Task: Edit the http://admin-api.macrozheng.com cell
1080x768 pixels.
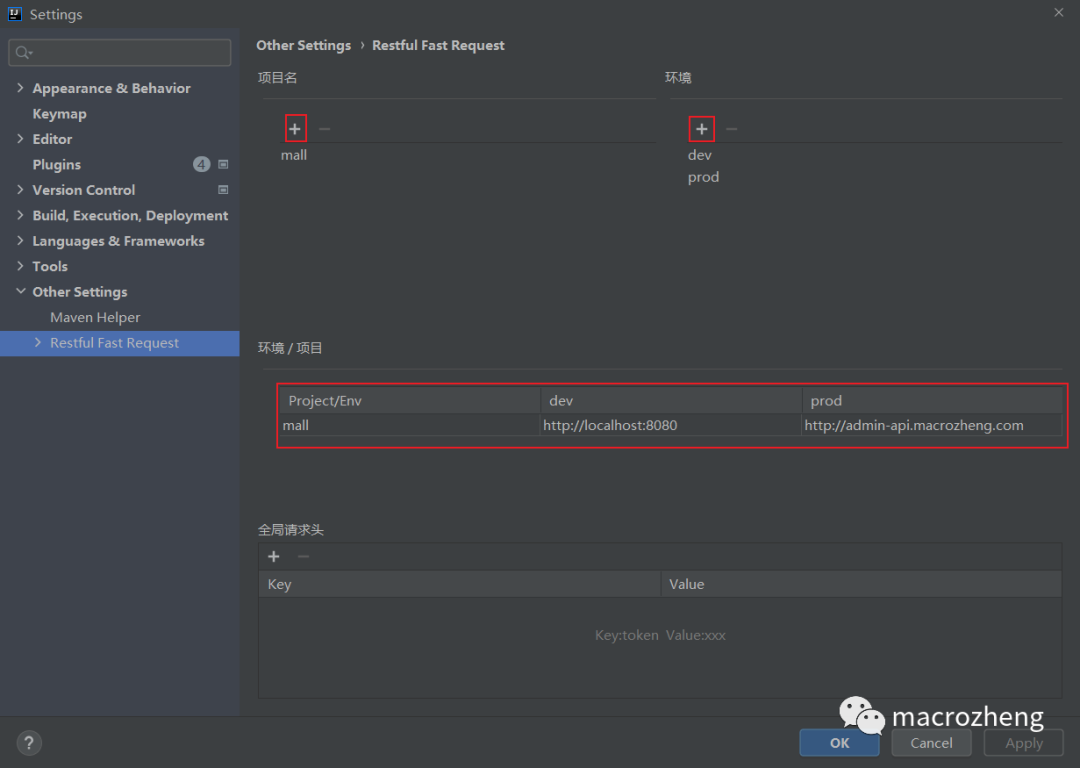Action: [932, 425]
